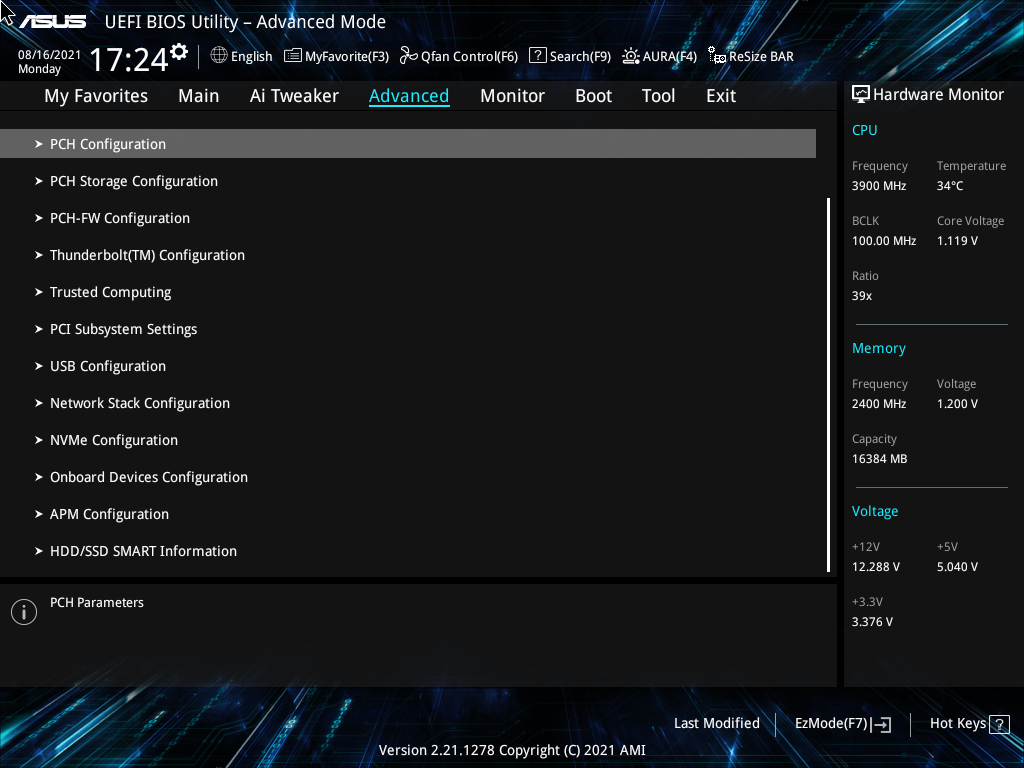This screenshot has width=1024, height=768.
Task: Click the capacity value 16384 MB
Action: point(879,459)
